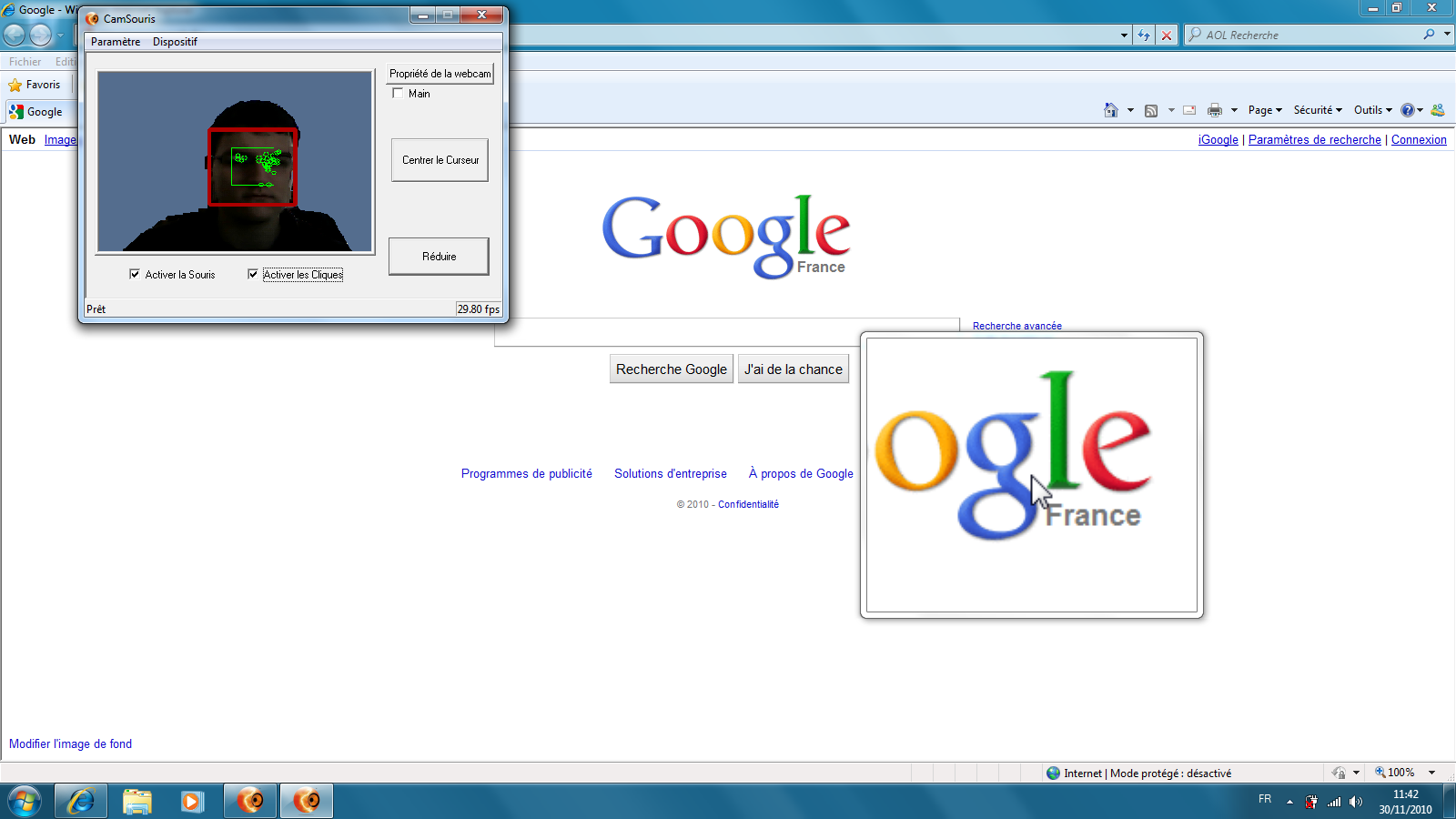Screen dimensions: 1456x819
Task: Click the IE Back arrow button
Action: 15,35
